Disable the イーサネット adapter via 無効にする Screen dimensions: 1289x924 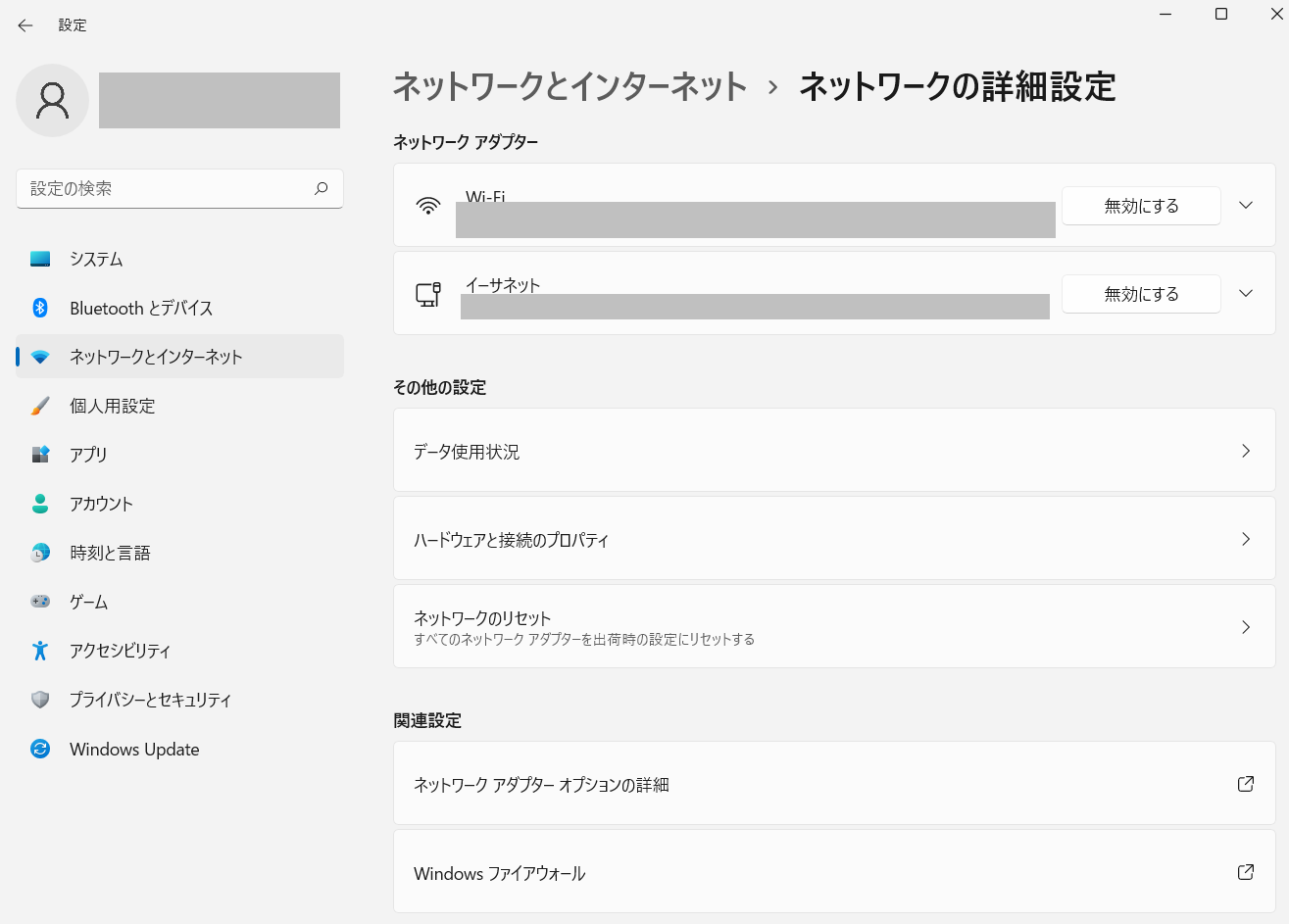pyautogui.click(x=1140, y=293)
